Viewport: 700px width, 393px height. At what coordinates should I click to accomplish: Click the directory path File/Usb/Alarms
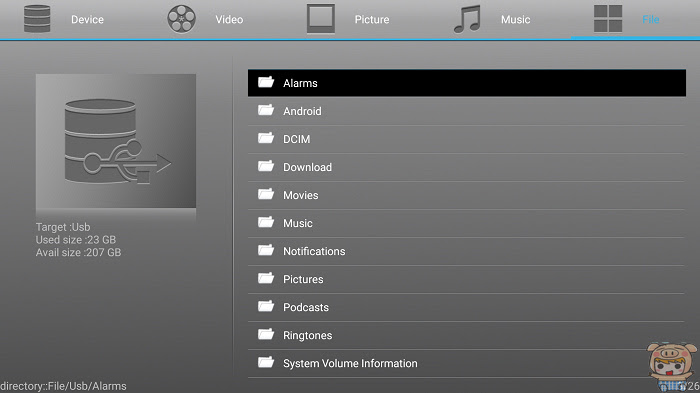point(63,386)
